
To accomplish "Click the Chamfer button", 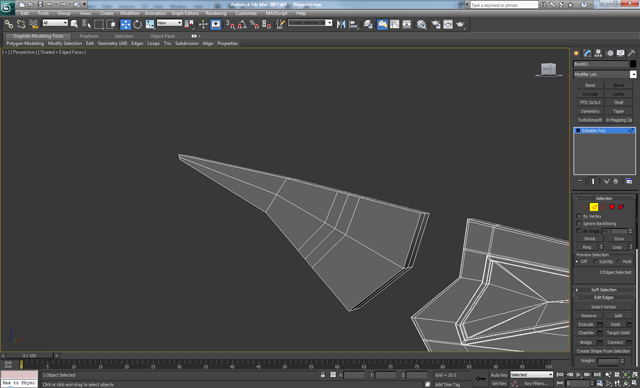I will coord(586,333).
